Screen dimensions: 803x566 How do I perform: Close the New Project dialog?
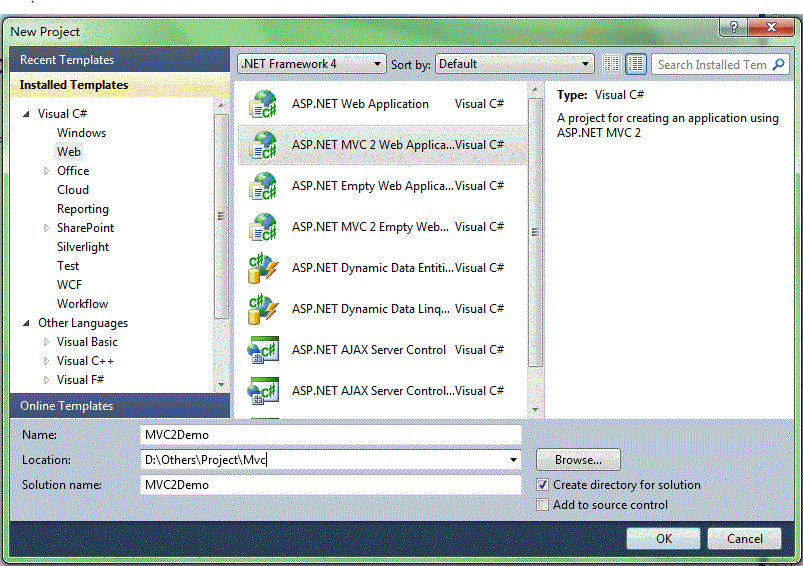(771, 27)
